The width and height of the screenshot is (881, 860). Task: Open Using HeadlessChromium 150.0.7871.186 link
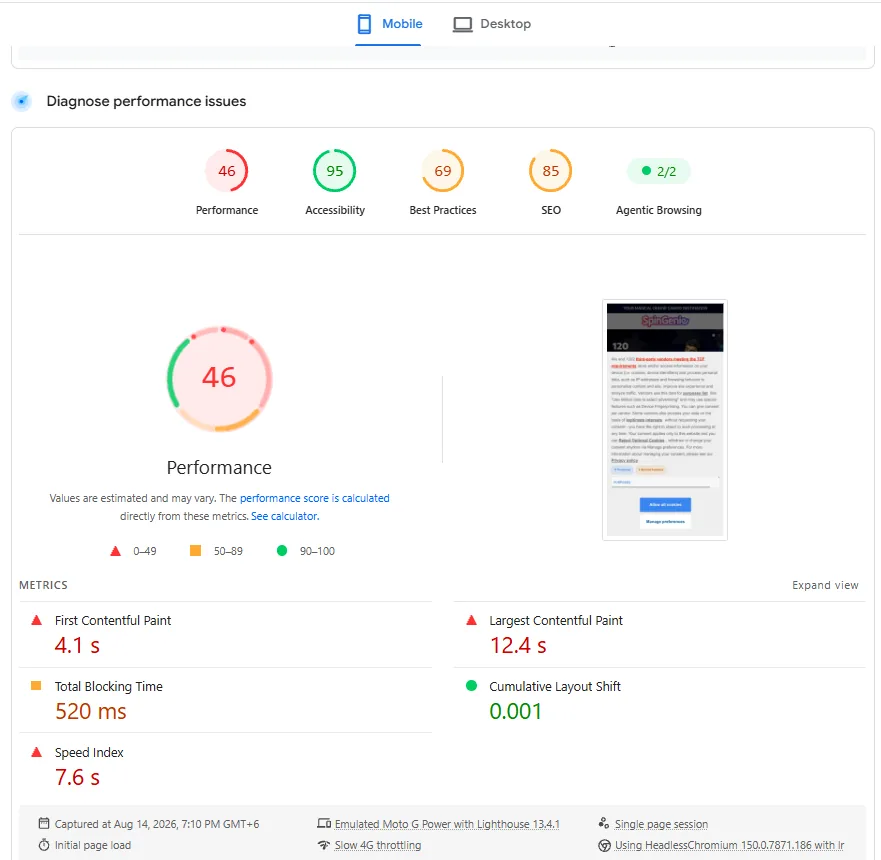point(729,845)
